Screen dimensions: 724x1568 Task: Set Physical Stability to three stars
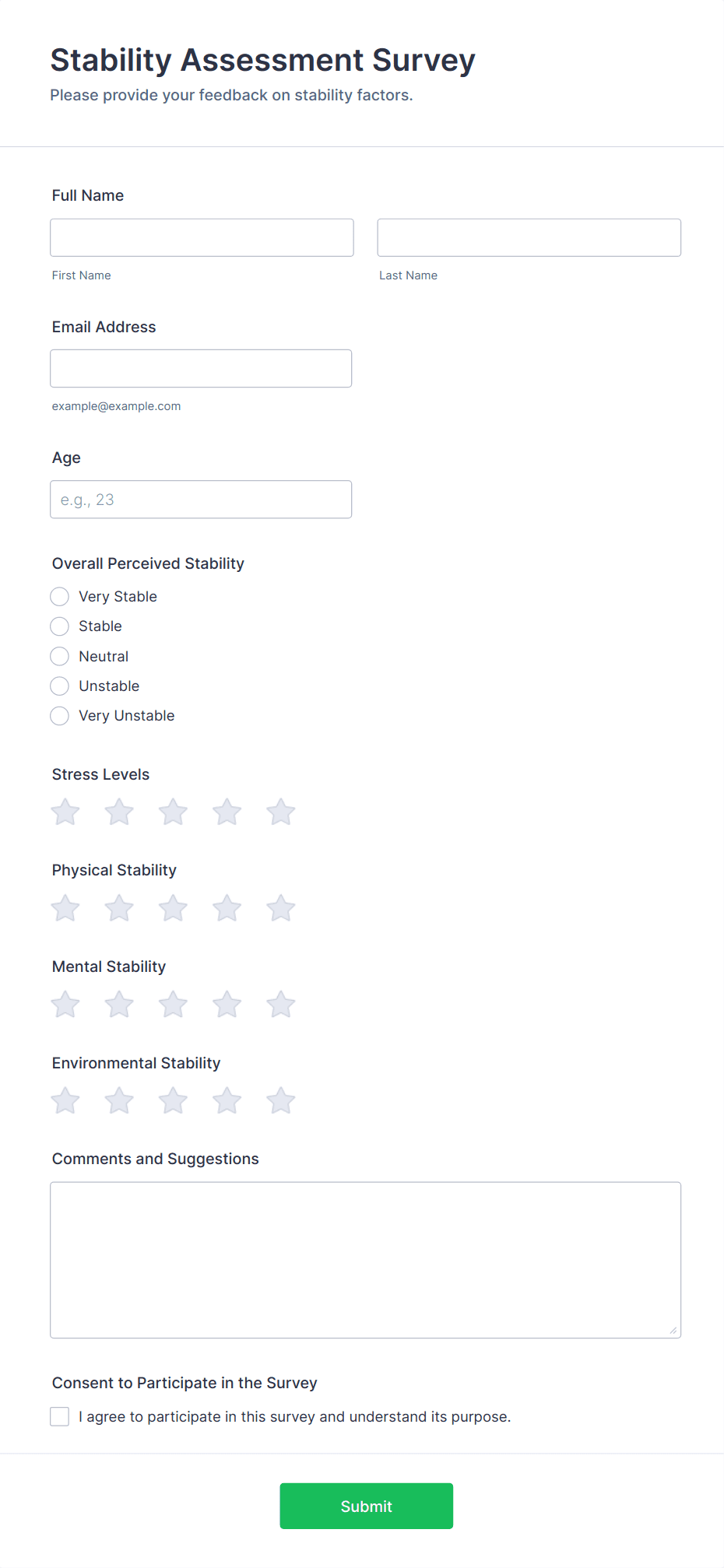coord(173,908)
